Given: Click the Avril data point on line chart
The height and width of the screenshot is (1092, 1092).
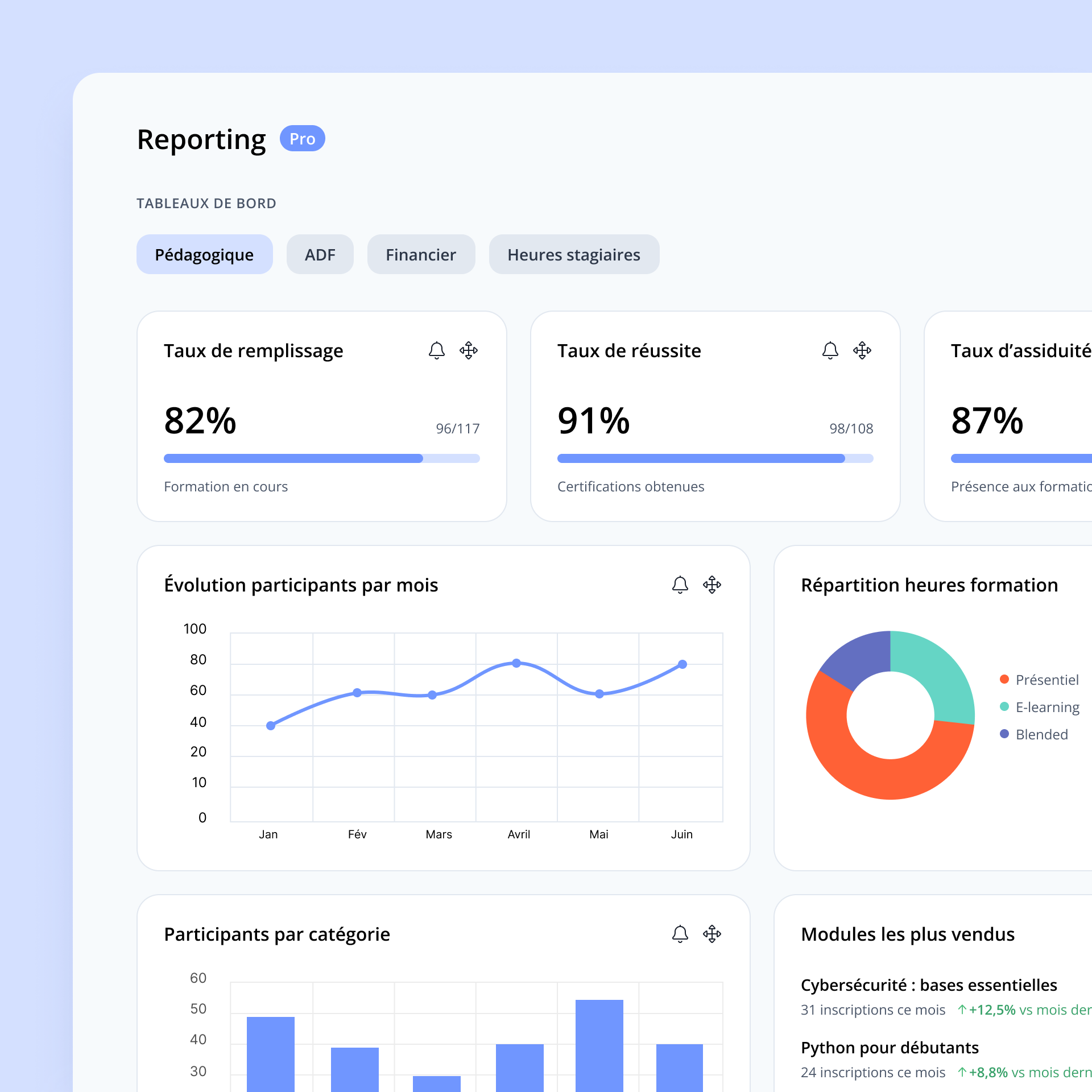Looking at the screenshot, I should pyautogui.click(x=516, y=663).
